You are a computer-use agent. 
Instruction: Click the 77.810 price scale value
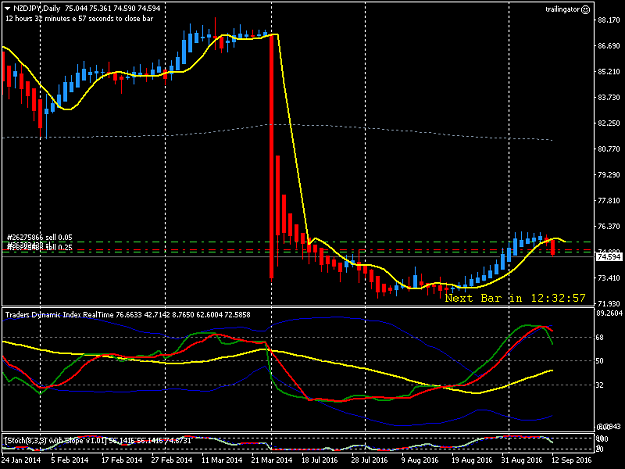click(x=609, y=200)
